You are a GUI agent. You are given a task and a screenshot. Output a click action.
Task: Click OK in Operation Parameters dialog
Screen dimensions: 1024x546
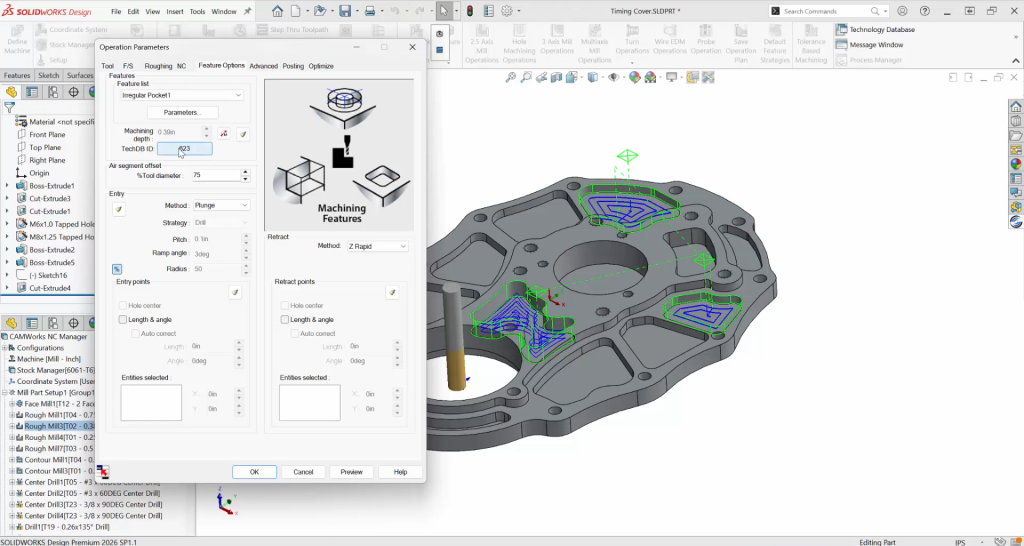(255, 472)
